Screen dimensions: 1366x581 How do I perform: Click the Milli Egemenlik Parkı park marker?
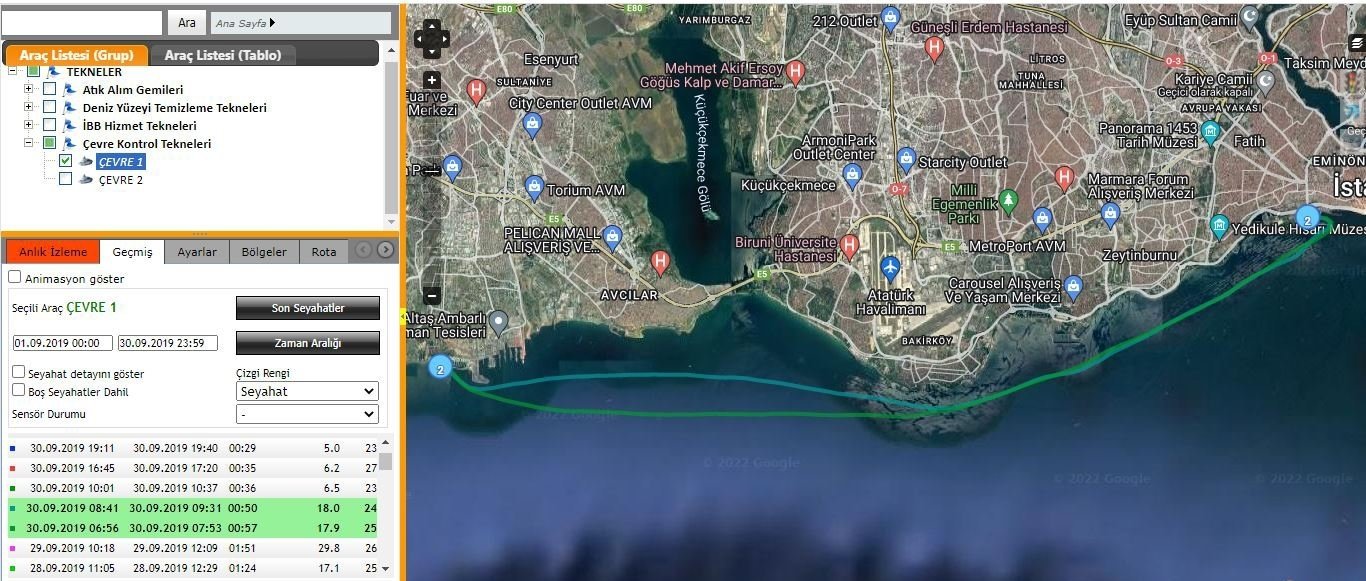coord(1008,200)
